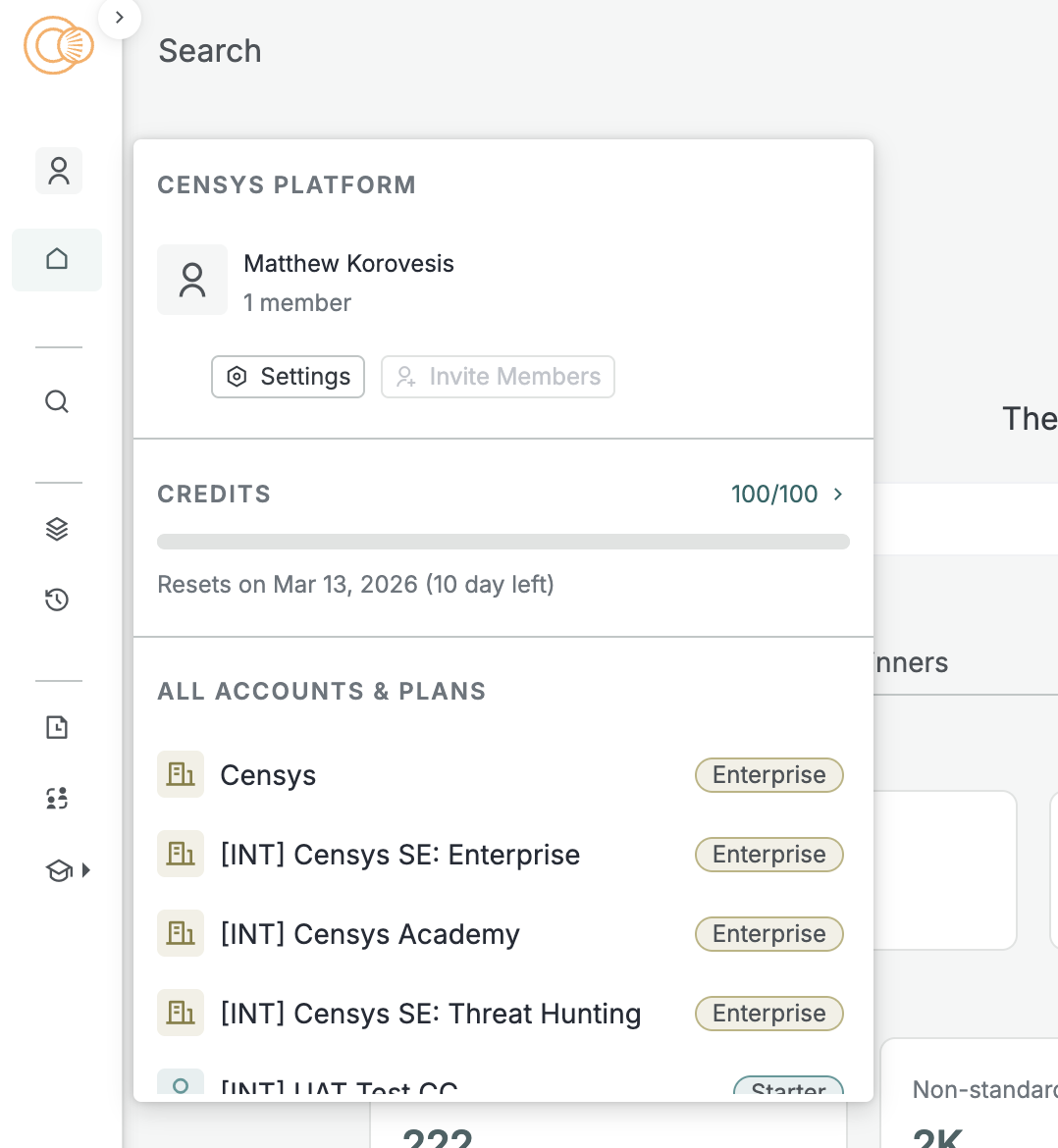This screenshot has height=1148, width=1058.
Task: Click the Matthew Korovesis account name
Action: [348, 264]
